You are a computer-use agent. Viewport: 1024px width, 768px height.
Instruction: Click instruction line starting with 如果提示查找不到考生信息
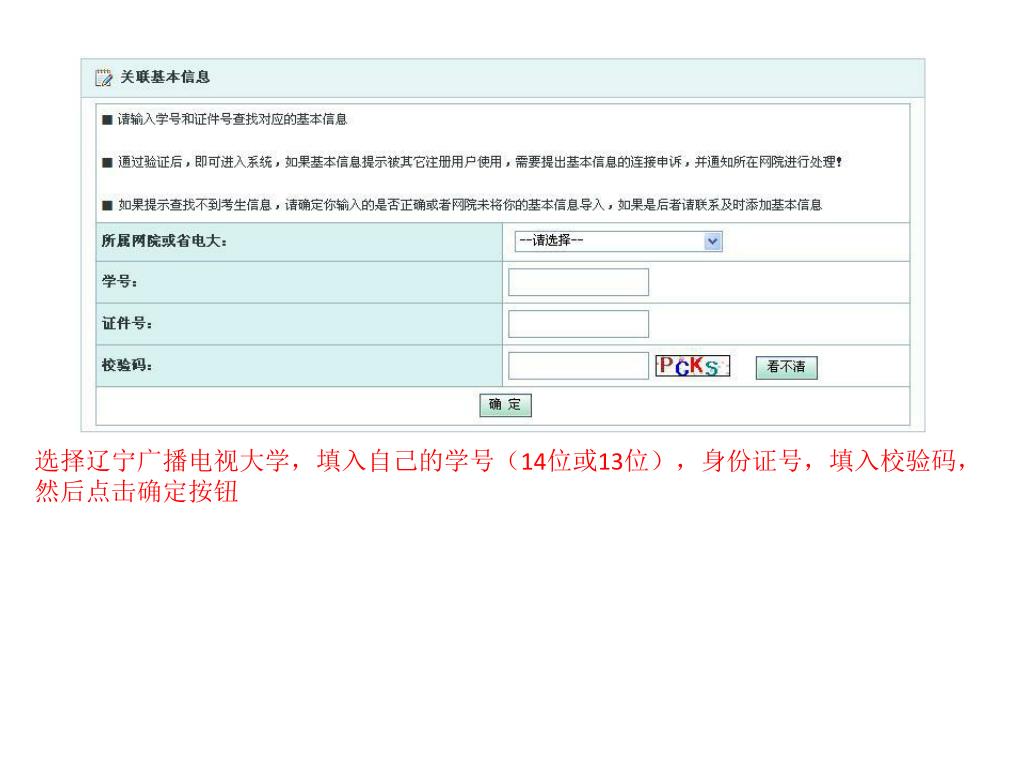coord(470,205)
